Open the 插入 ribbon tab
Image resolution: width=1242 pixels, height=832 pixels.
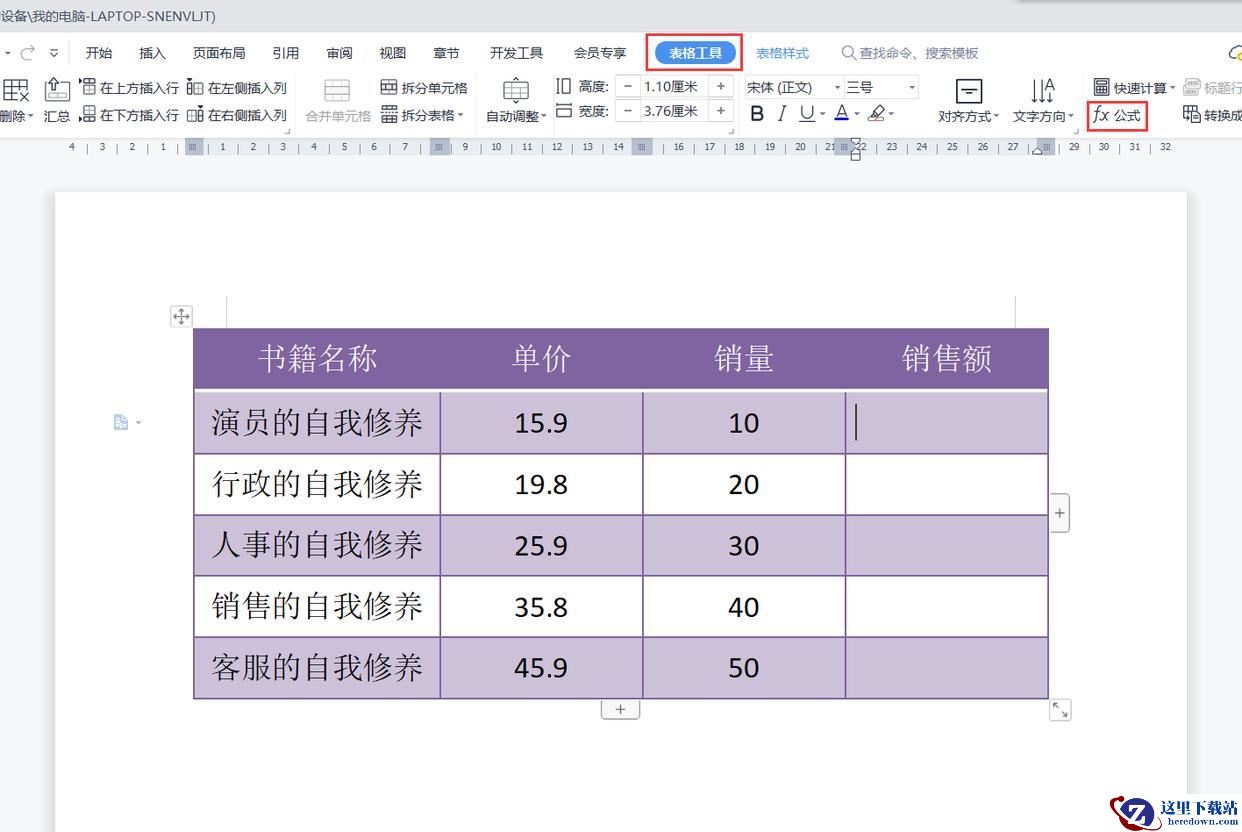pyautogui.click(x=152, y=53)
